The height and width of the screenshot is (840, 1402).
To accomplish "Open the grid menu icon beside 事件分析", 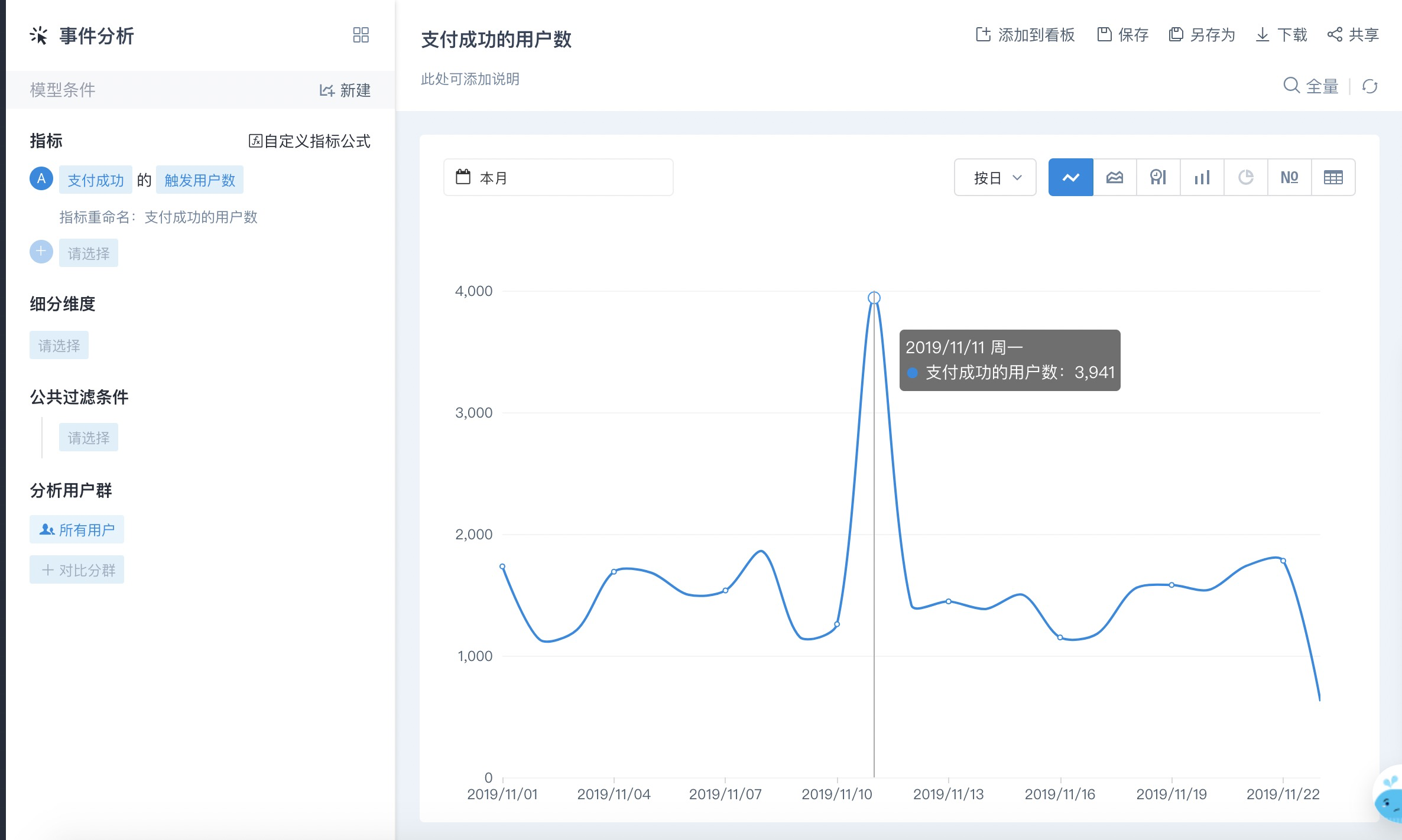I will 361,35.
